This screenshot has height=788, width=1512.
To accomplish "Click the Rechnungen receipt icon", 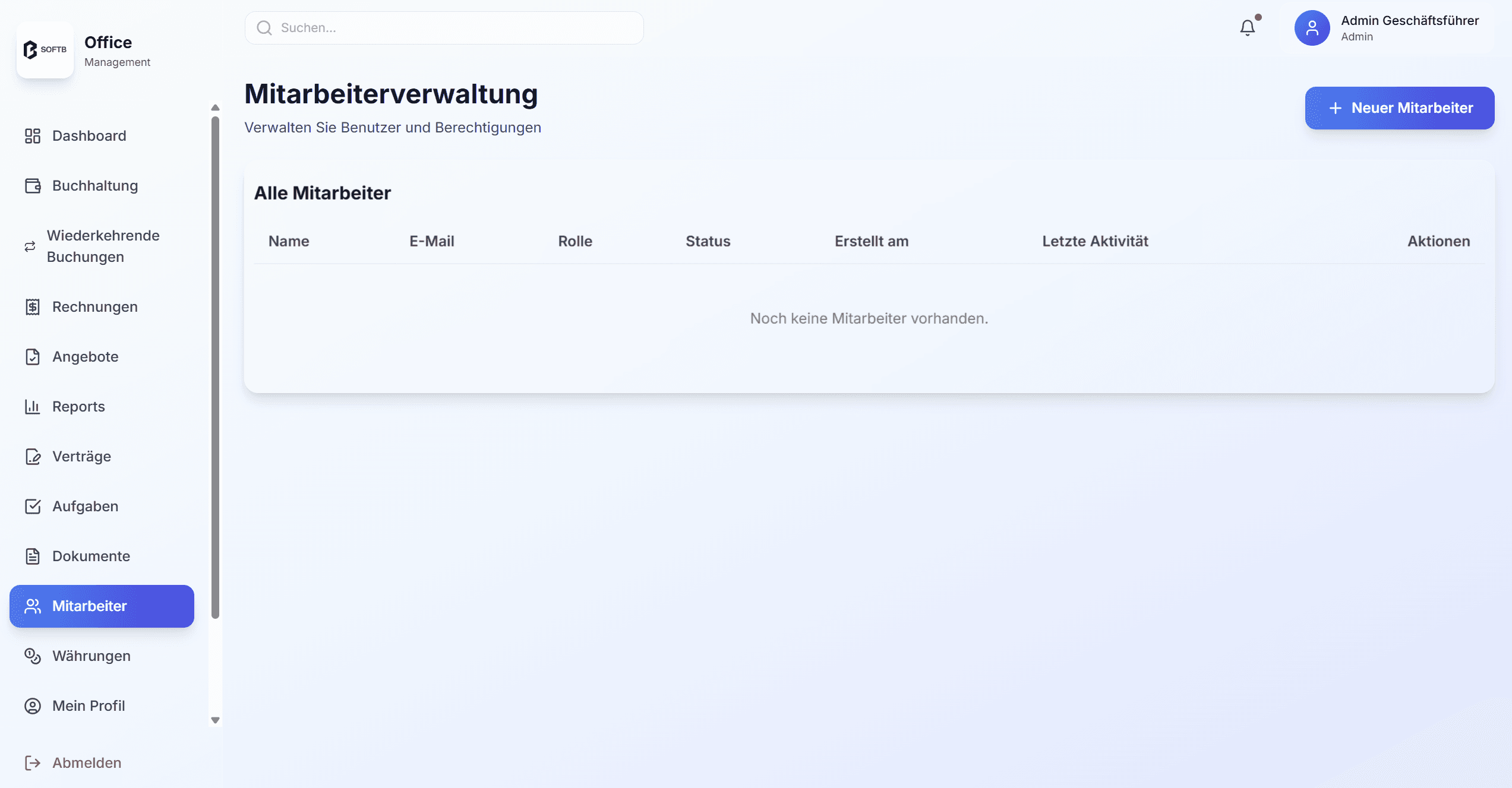I will pos(33,307).
